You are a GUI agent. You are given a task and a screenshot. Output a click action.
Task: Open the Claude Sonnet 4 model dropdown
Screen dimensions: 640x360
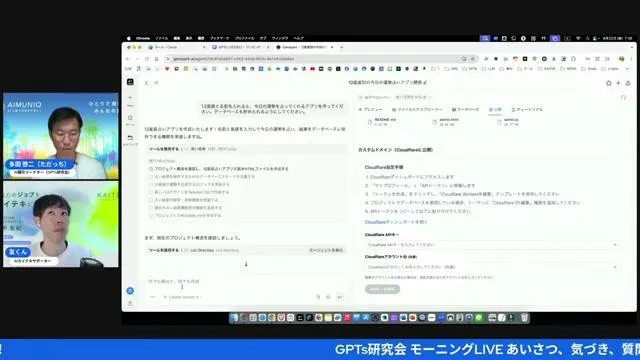point(181,297)
